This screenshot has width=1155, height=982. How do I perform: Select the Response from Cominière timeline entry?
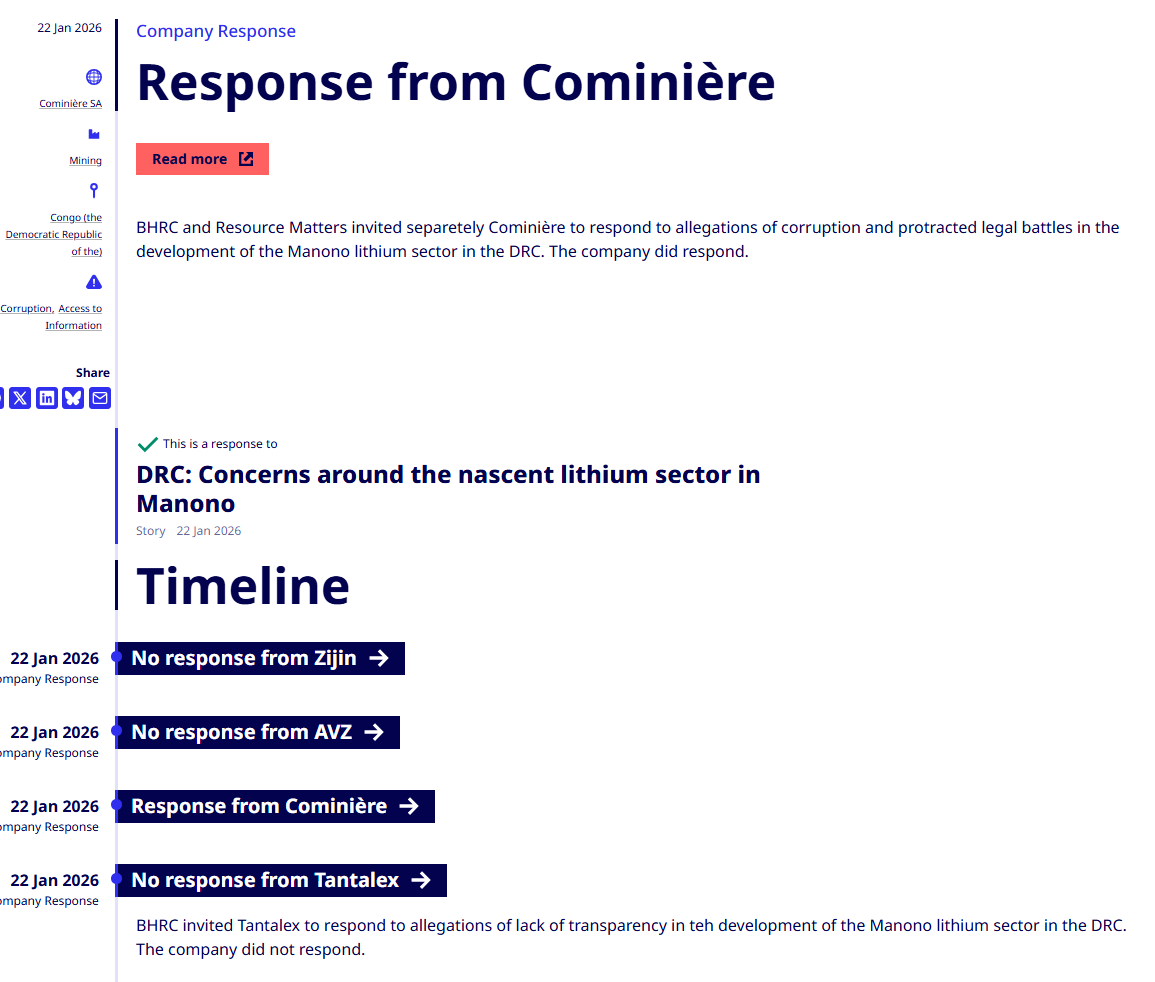click(275, 806)
